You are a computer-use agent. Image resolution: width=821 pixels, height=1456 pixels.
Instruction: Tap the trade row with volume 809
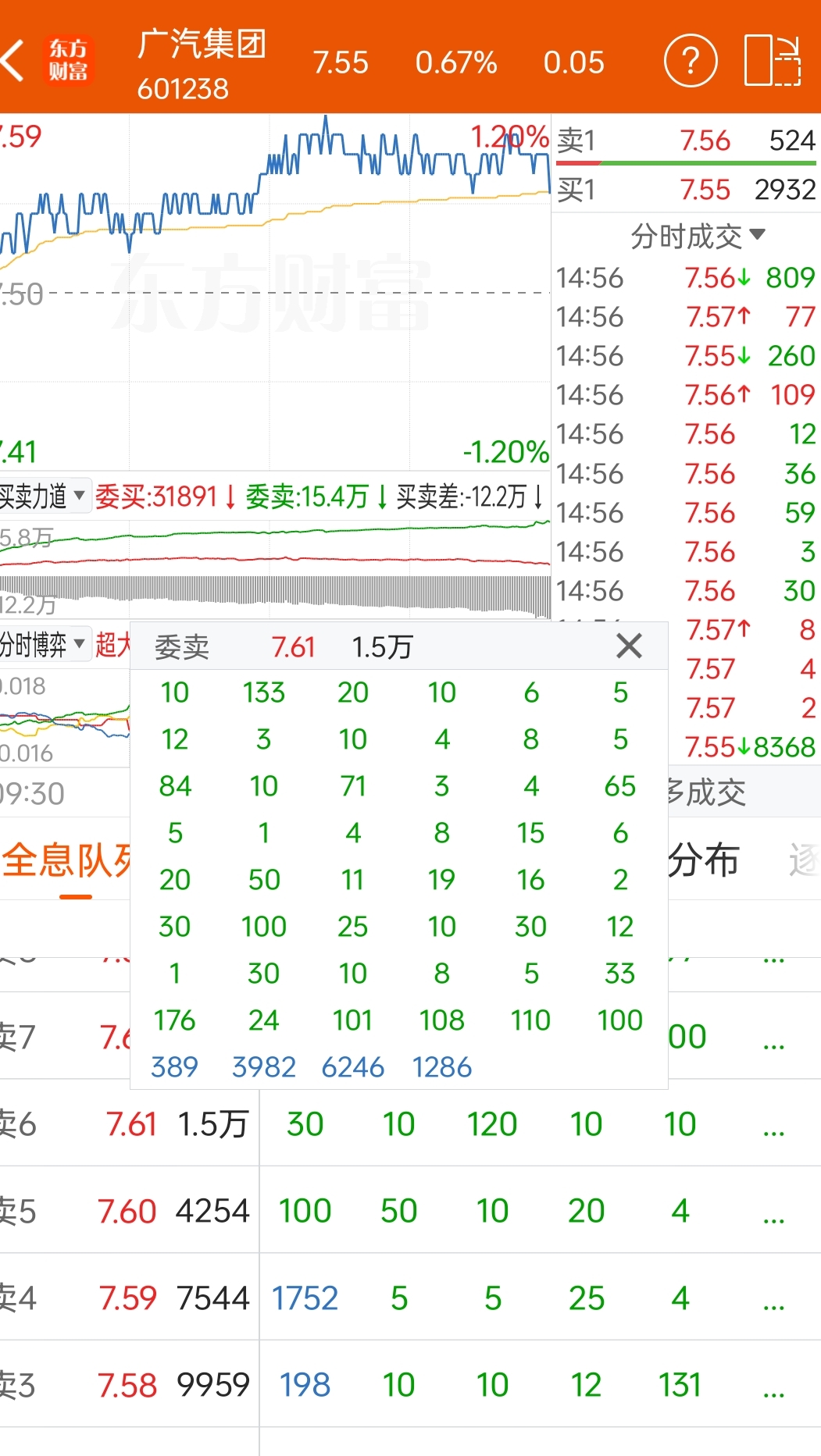tap(686, 278)
